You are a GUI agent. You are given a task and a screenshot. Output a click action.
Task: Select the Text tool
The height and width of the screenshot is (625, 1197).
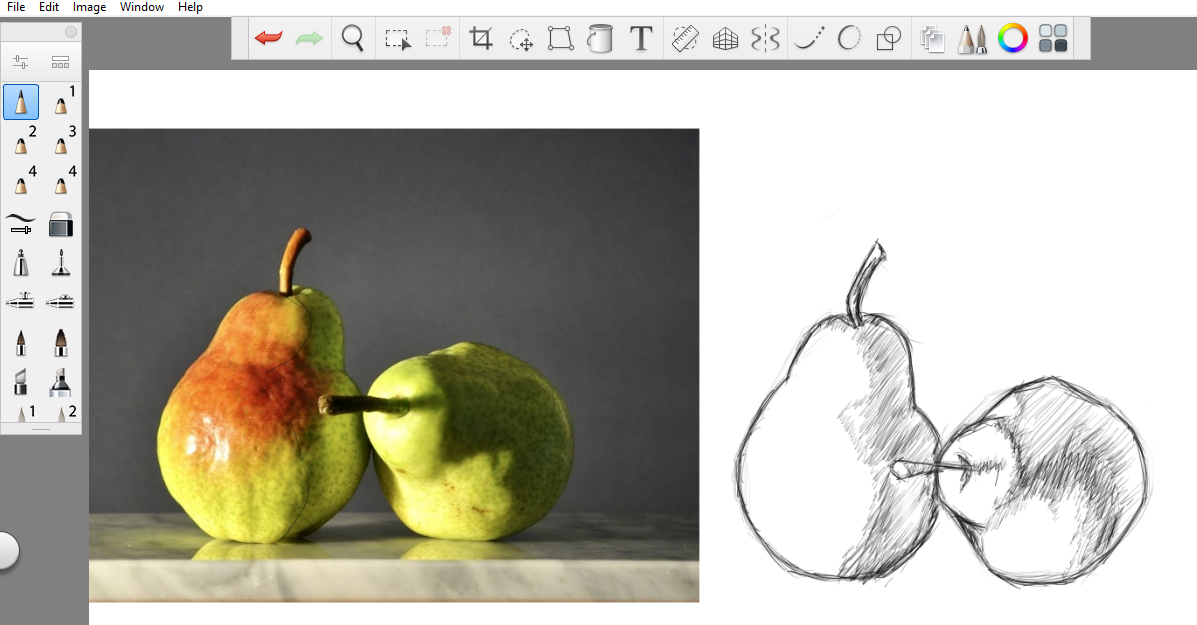click(641, 37)
